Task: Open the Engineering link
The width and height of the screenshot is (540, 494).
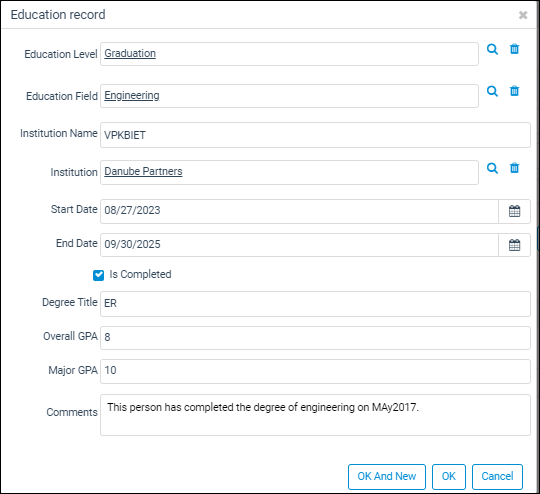Action: tap(132, 95)
